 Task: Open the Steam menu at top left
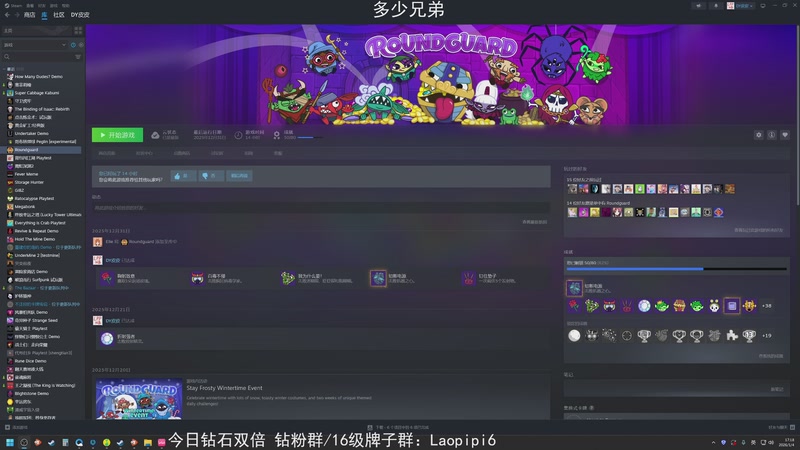coord(13,6)
